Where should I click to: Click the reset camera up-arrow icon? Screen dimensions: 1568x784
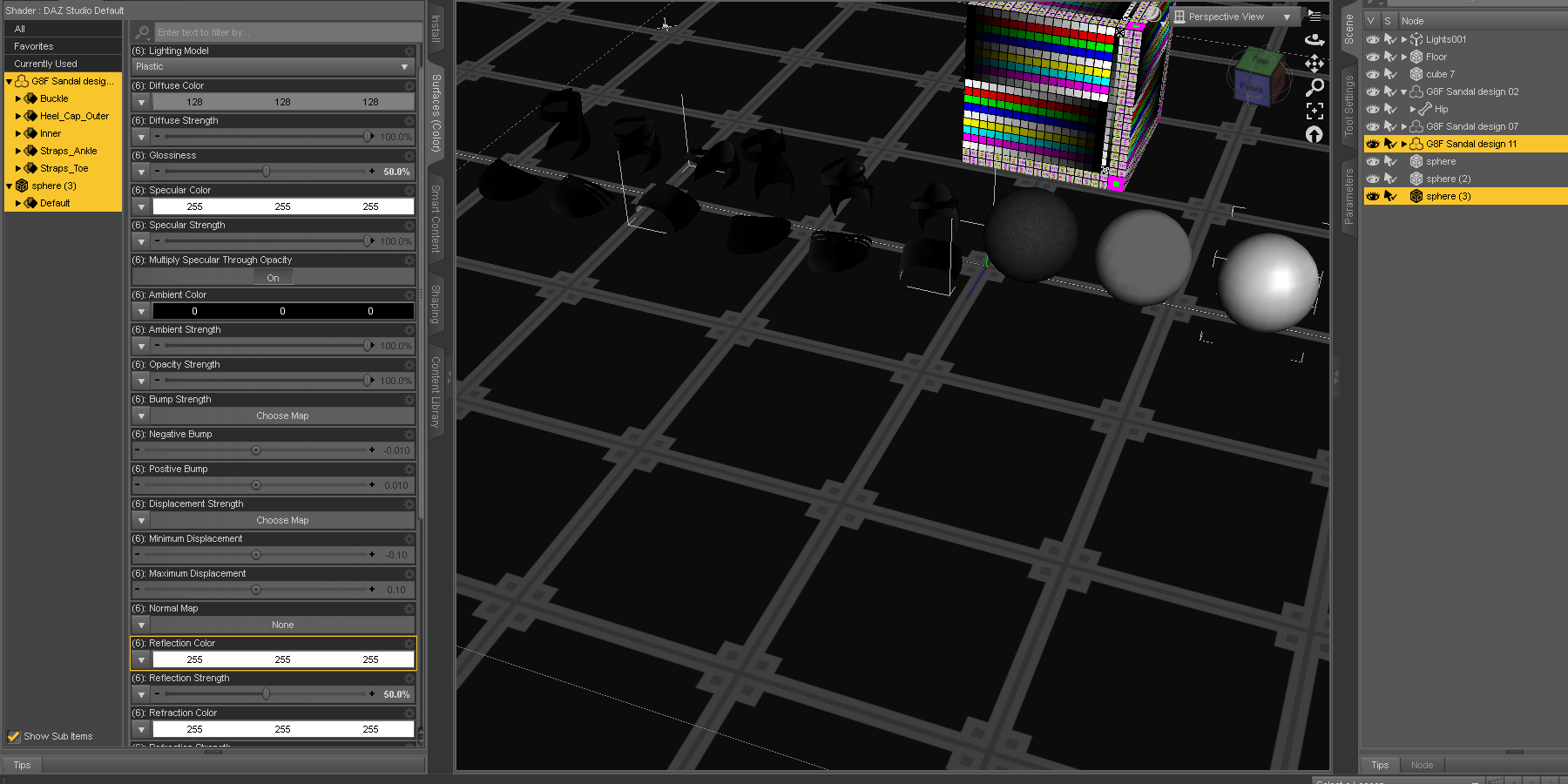[1315, 134]
